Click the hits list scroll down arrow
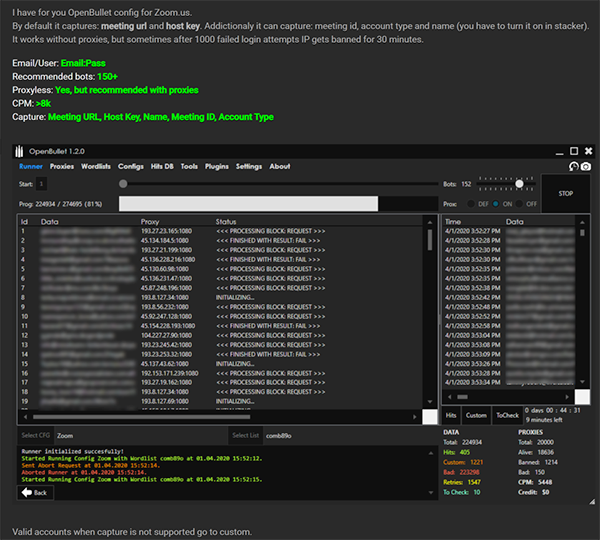 click(x=582, y=382)
